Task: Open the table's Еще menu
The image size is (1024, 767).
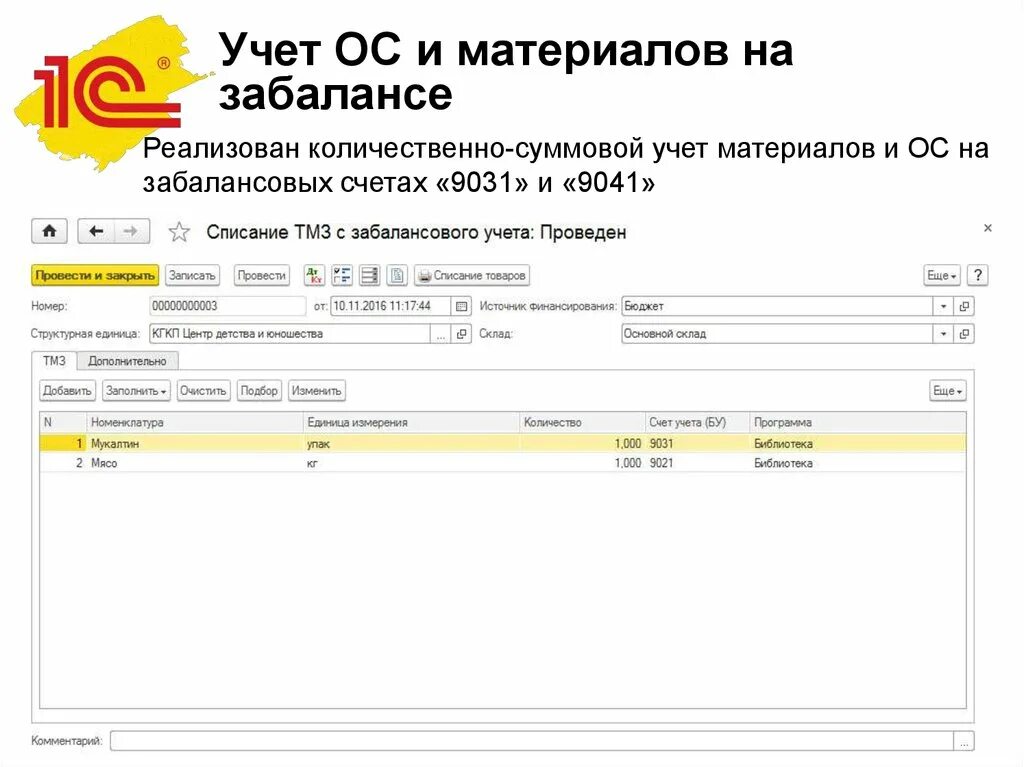Action: (948, 391)
